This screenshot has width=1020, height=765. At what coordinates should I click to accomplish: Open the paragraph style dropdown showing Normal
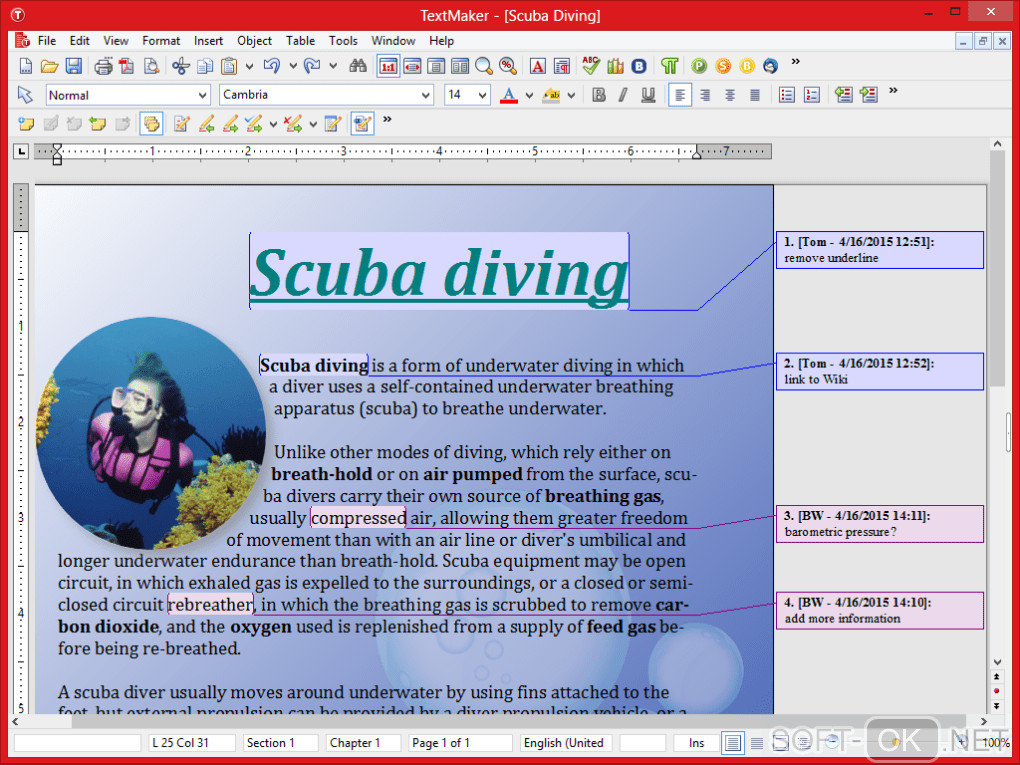pyautogui.click(x=127, y=95)
